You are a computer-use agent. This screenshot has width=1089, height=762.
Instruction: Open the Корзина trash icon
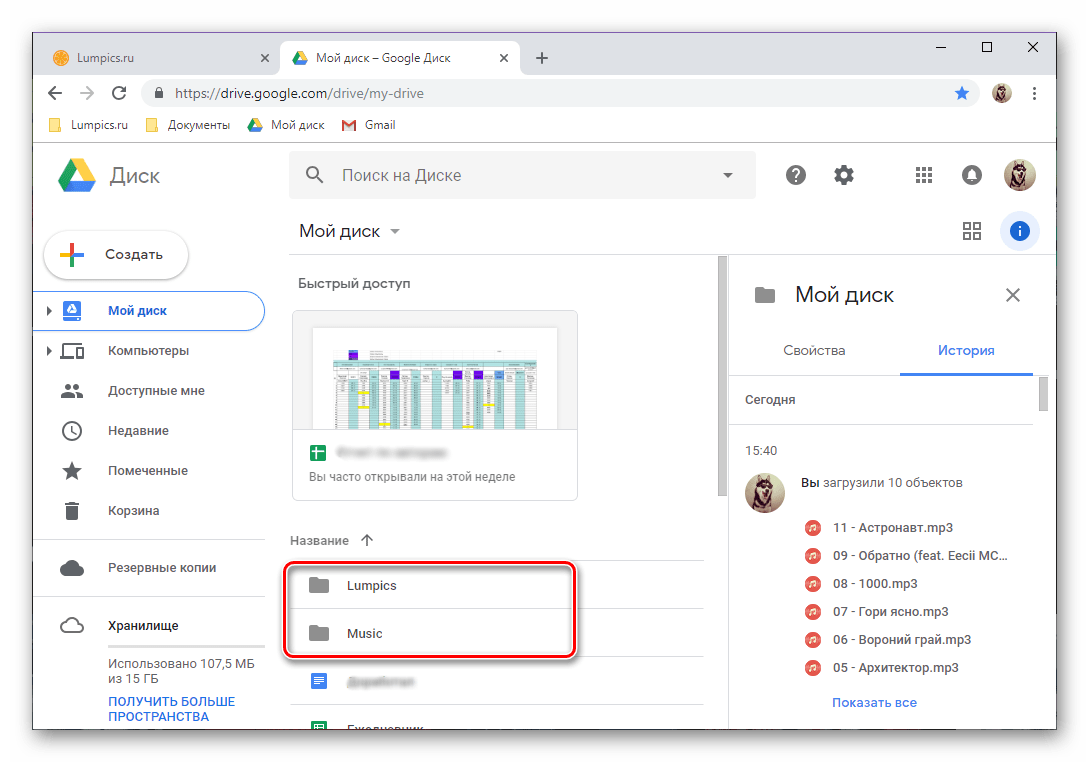tap(72, 511)
